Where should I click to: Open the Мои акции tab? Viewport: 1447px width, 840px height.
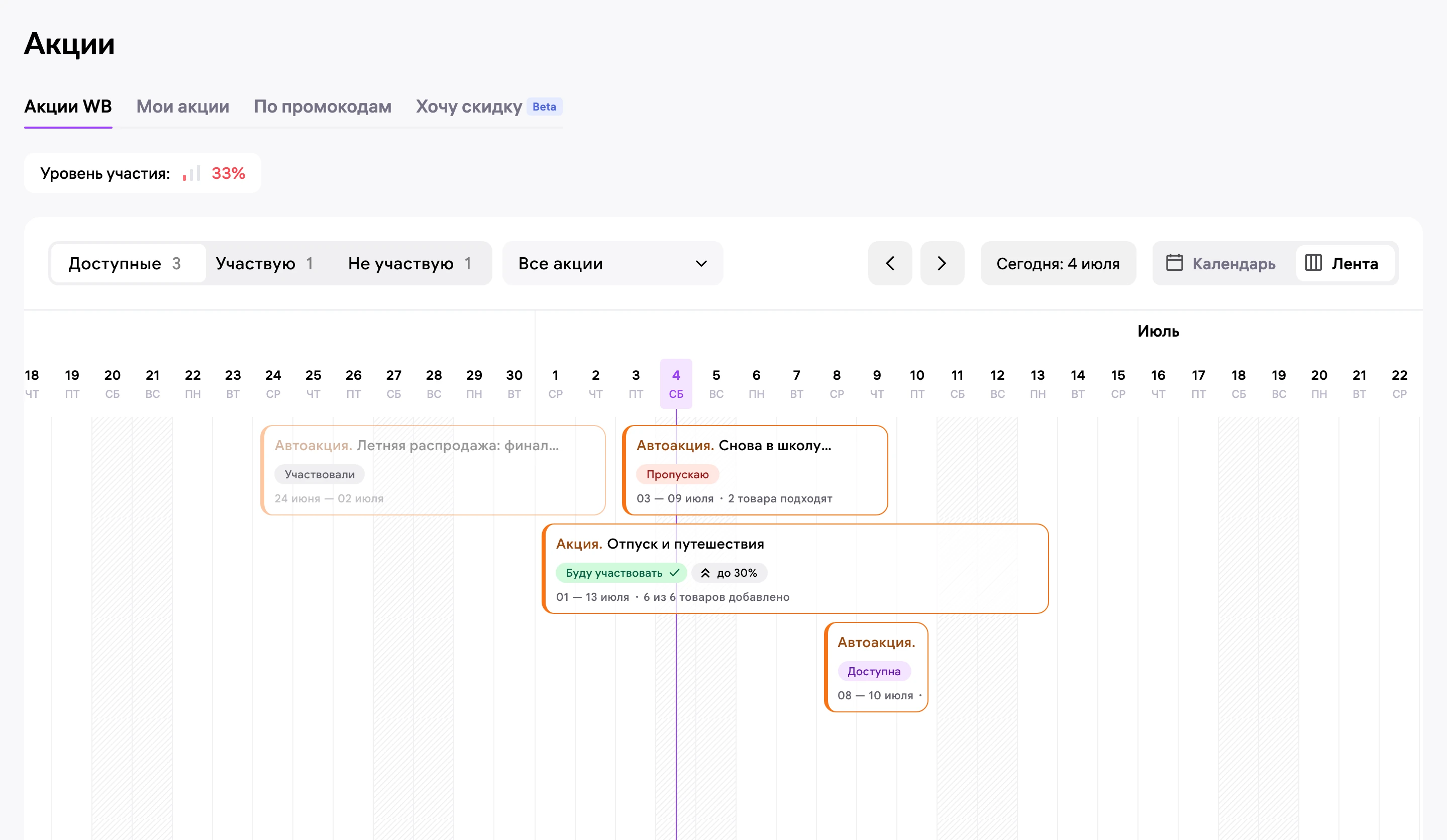[x=182, y=107]
